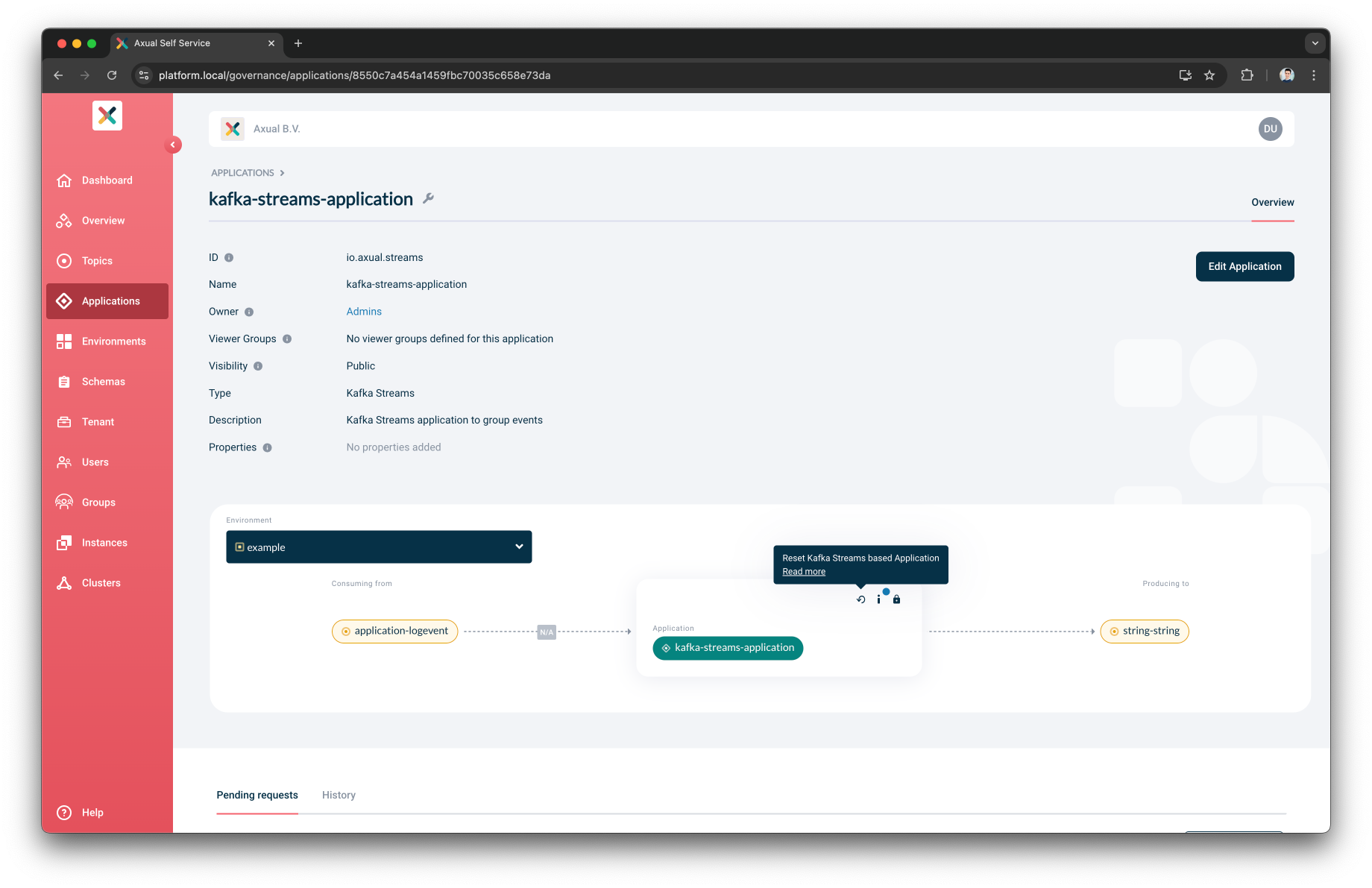Open Dashboard from the sidebar

[x=107, y=180]
